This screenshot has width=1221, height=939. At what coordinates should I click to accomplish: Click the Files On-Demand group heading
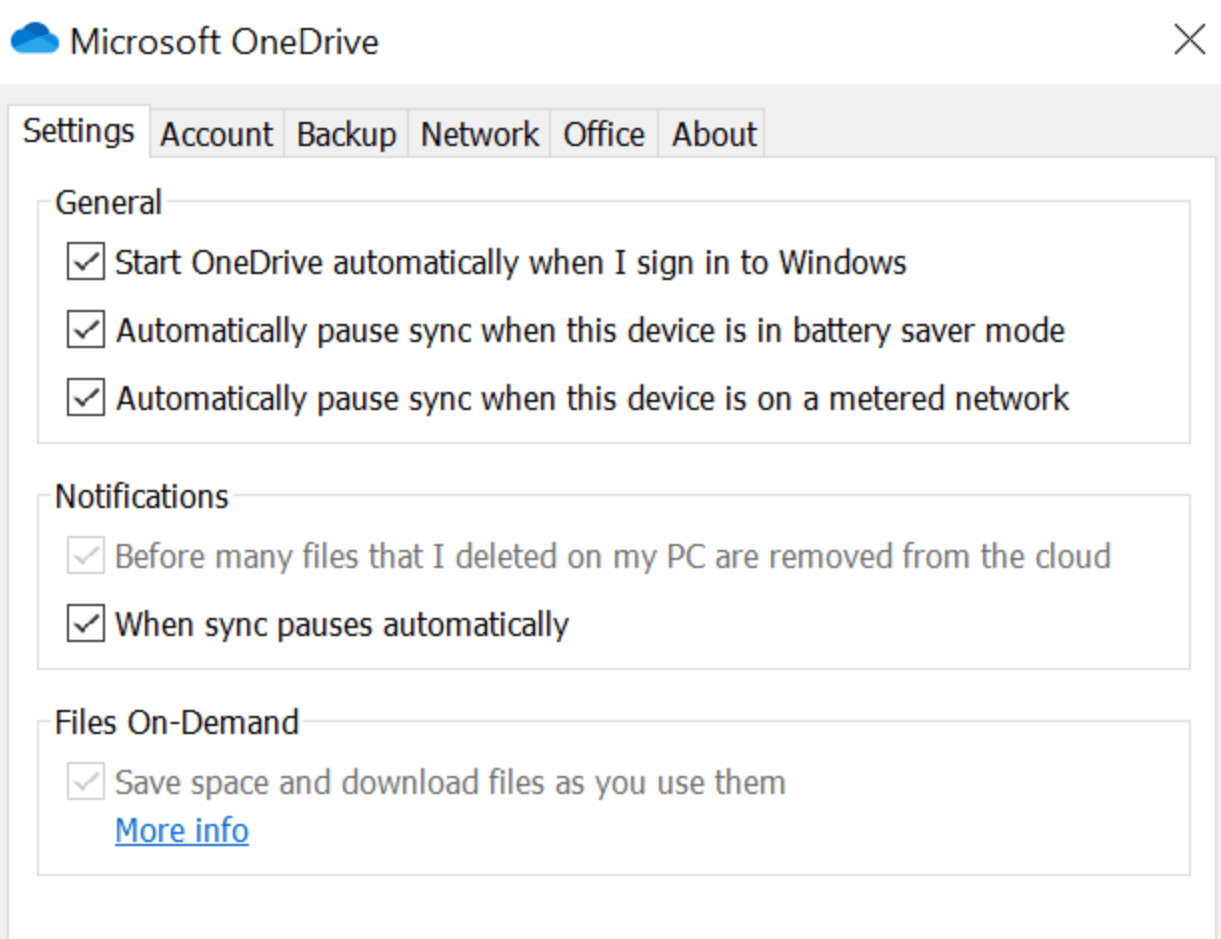(177, 722)
